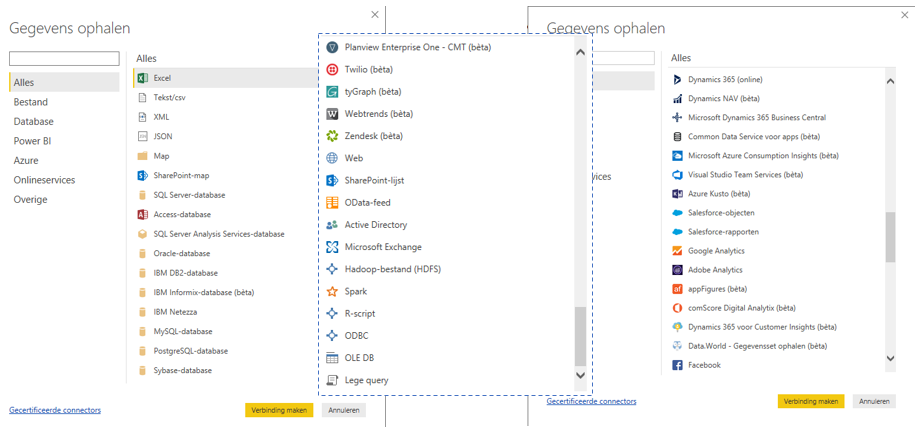Choose the Adobe Analytics icon
This screenshot has height=433, width=921.
[x=677, y=270]
